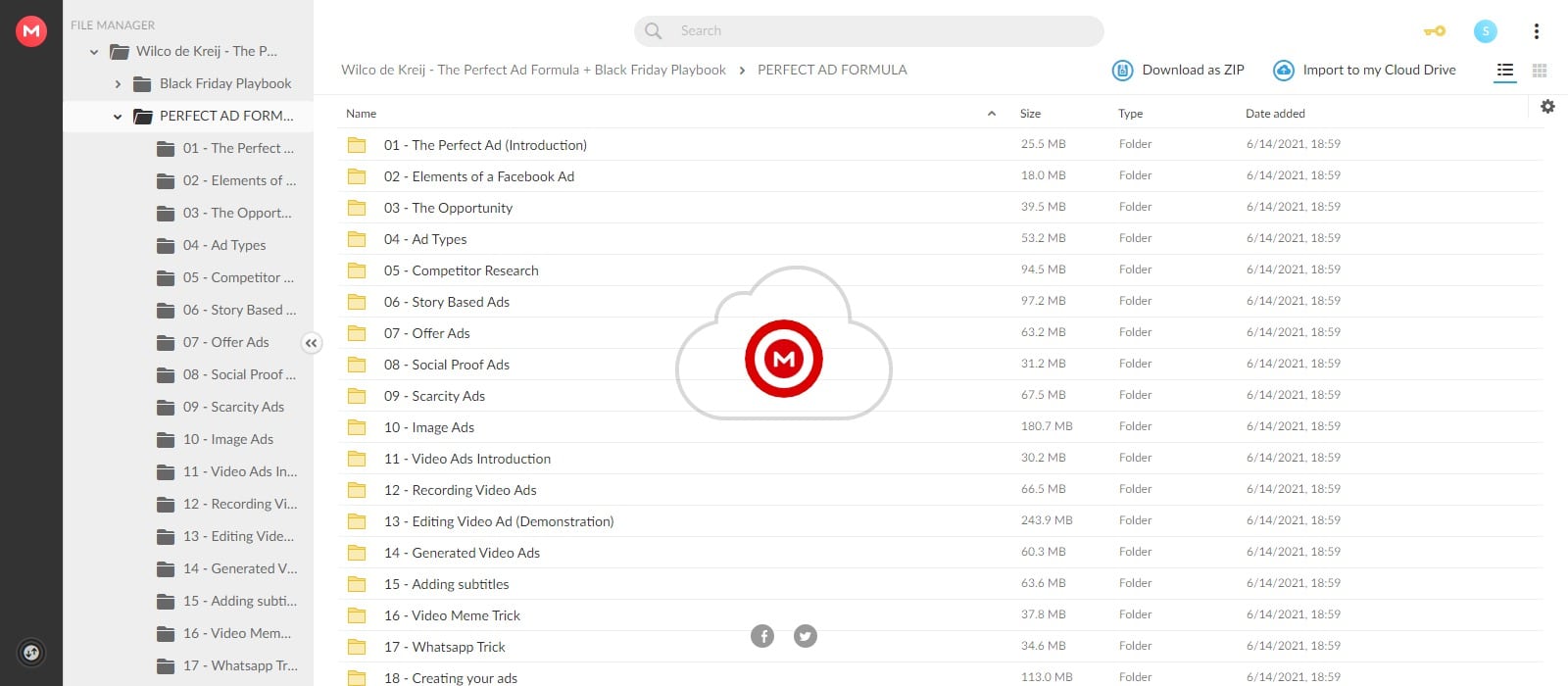Sort the file list by Date added
The width and height of the screenshot is (1568, 686).
click(1275, 114)
